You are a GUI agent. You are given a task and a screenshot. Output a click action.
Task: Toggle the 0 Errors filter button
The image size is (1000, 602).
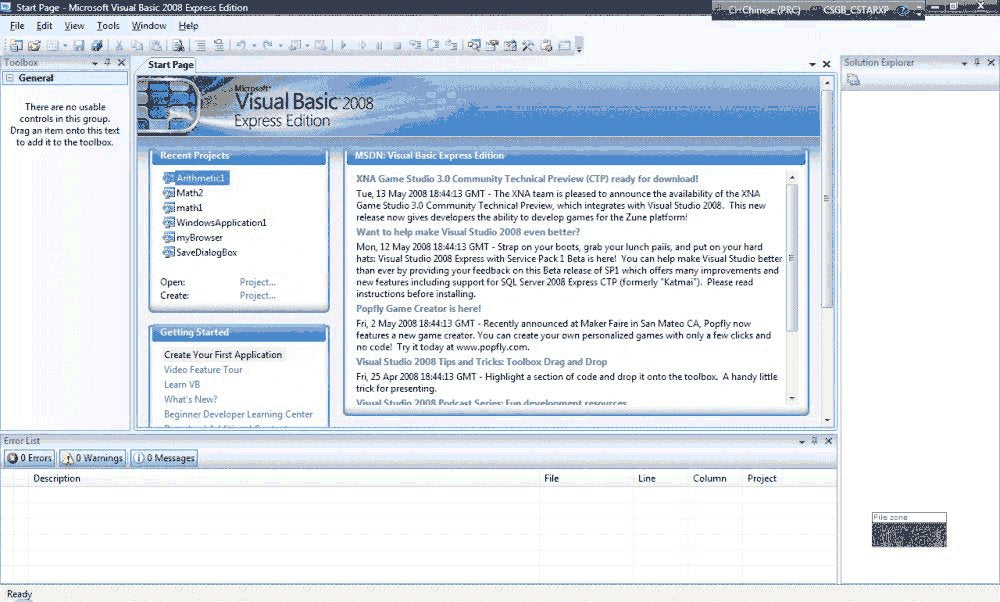tap(29, 458)
